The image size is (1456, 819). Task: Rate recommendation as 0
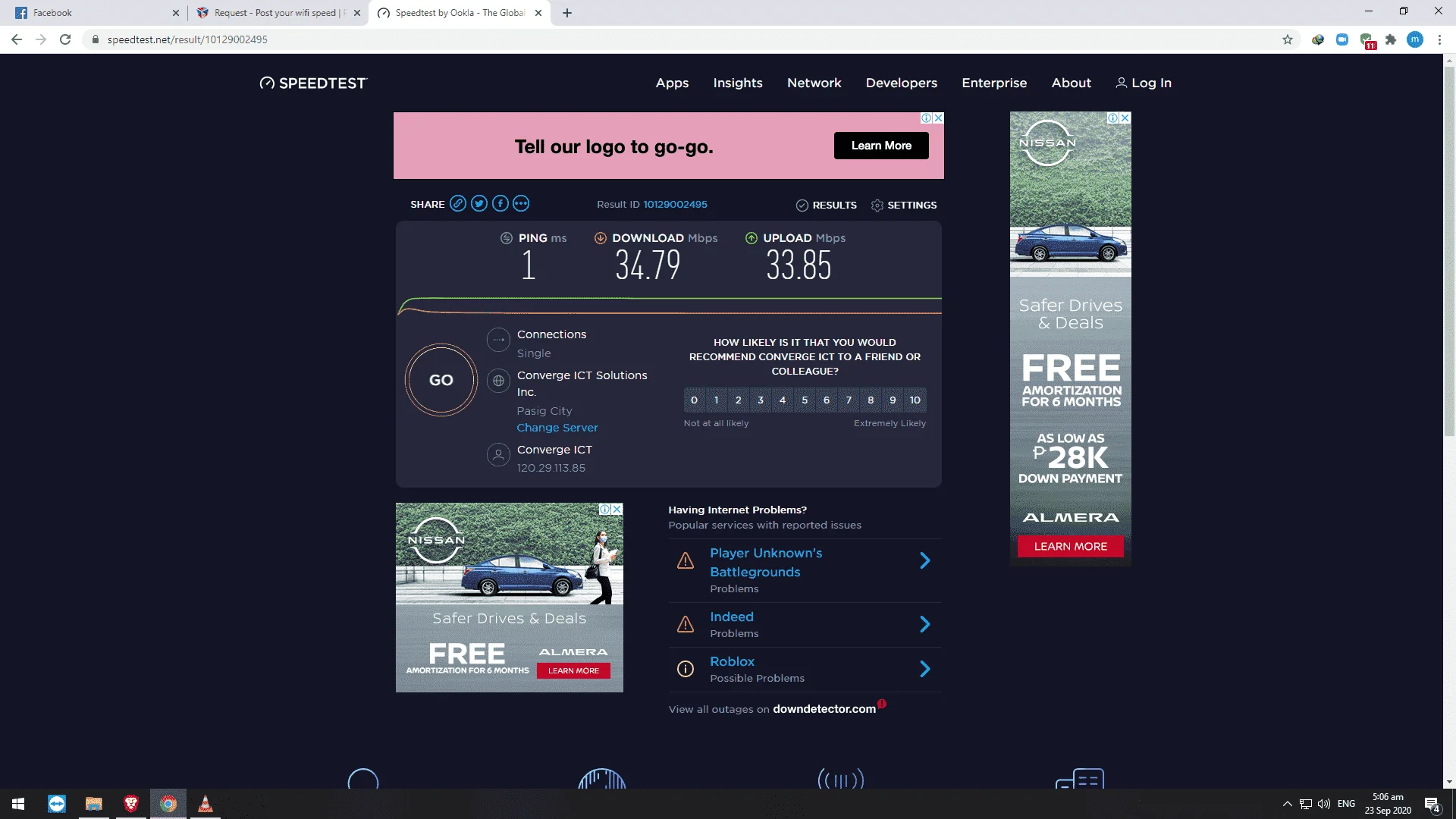tap(694, 400)
